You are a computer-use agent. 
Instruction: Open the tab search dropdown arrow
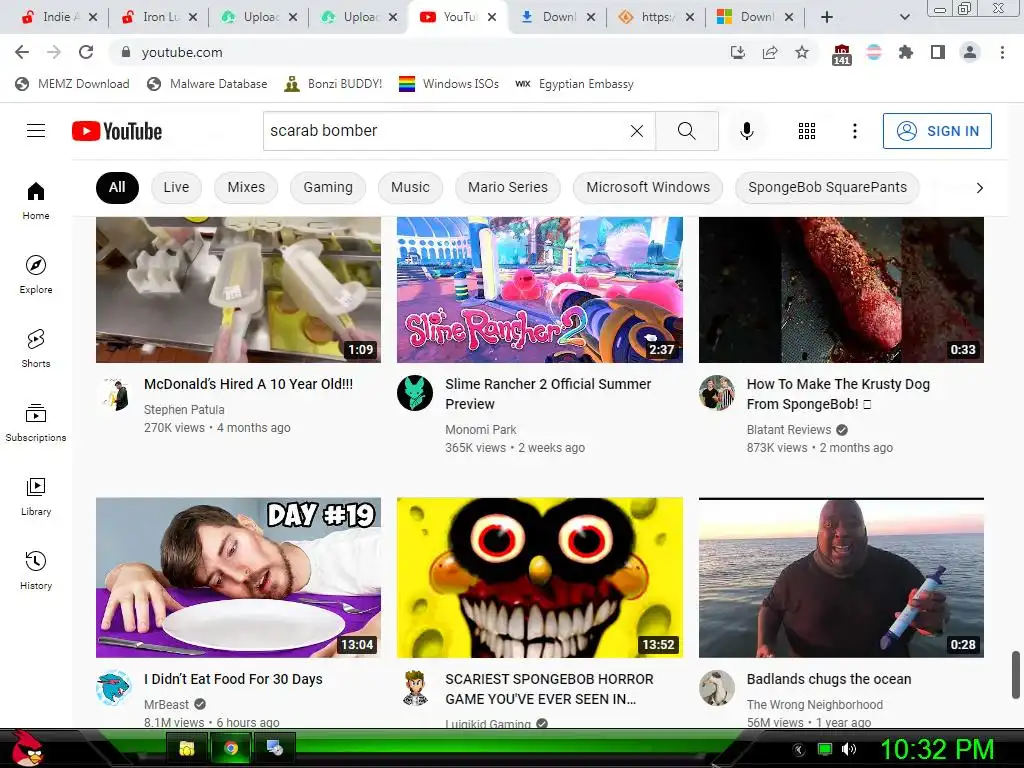[904, 17]
